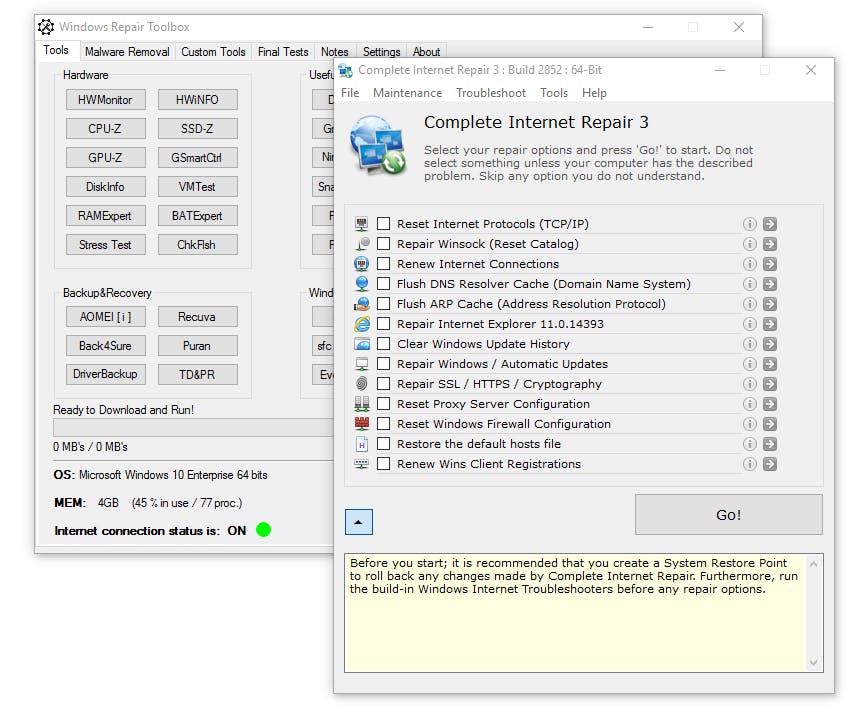
Task: Click run arrow for Reset Internet Protocols (TCP/IP)
Action: 770,224
